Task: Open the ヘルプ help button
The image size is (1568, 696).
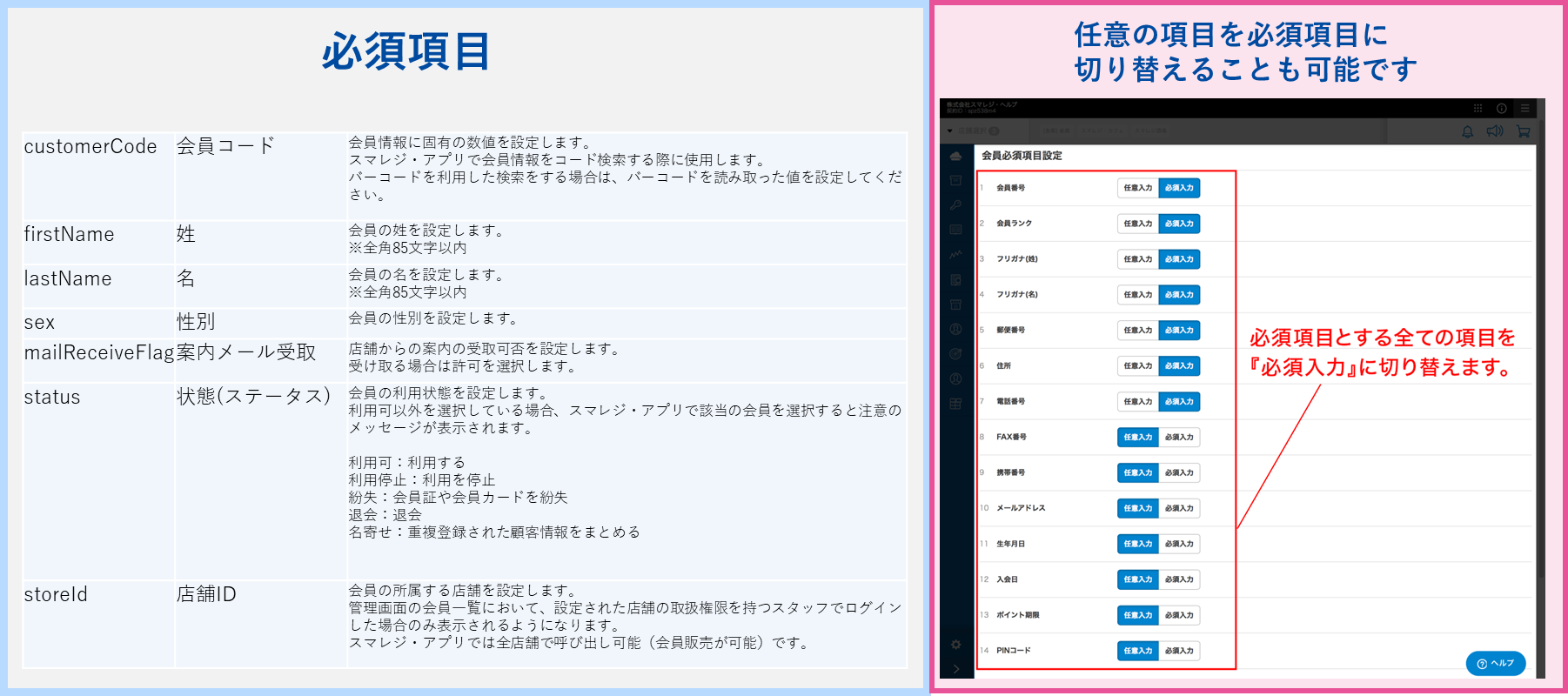Action: [x=1496, y=663]
